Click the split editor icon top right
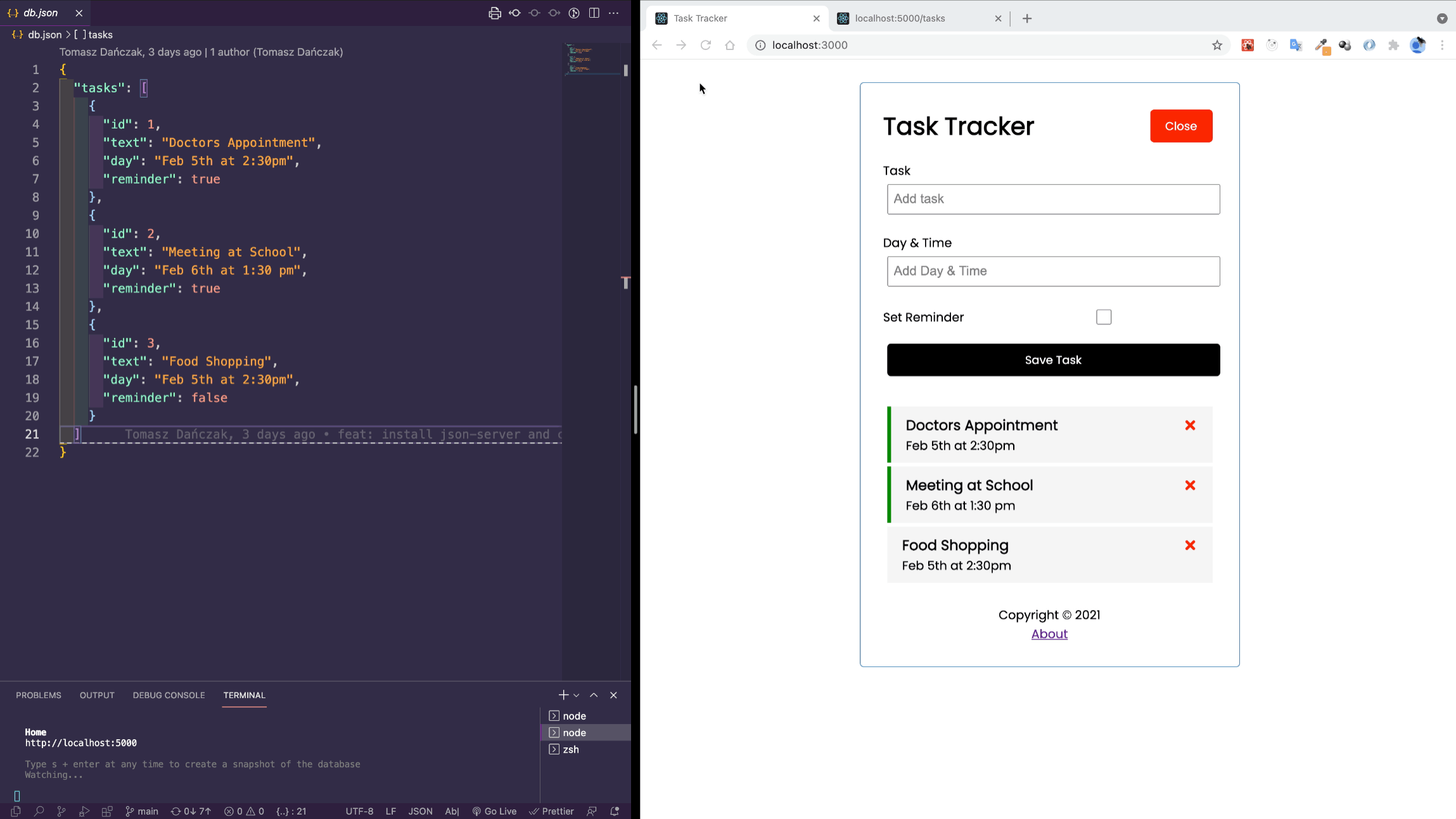This screenshot has width=1456, height=819. click(594, 13)
